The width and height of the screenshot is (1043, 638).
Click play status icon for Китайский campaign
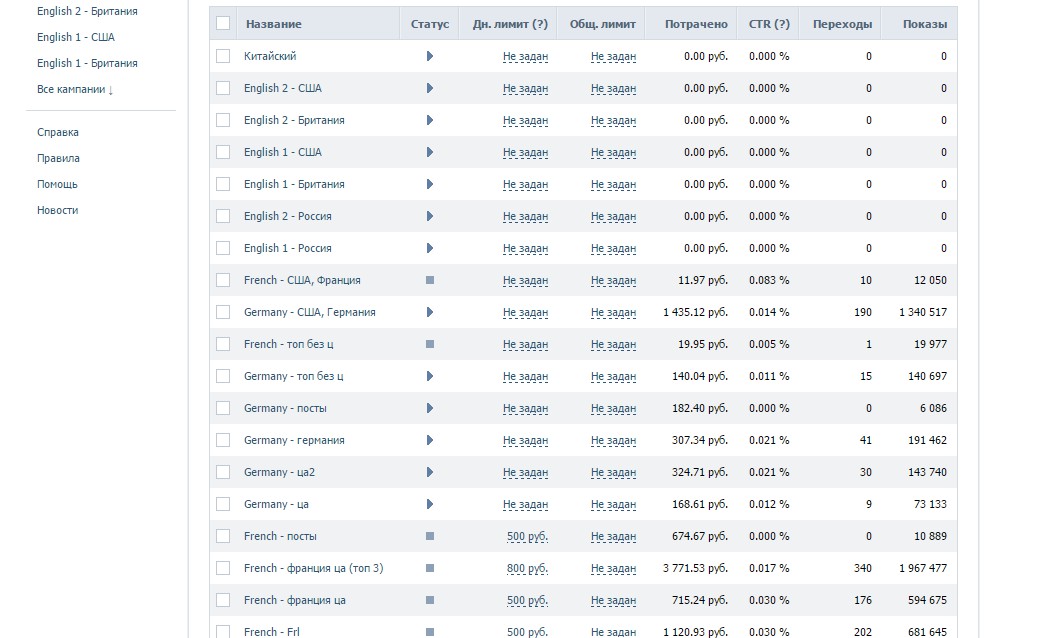[430, 56]
